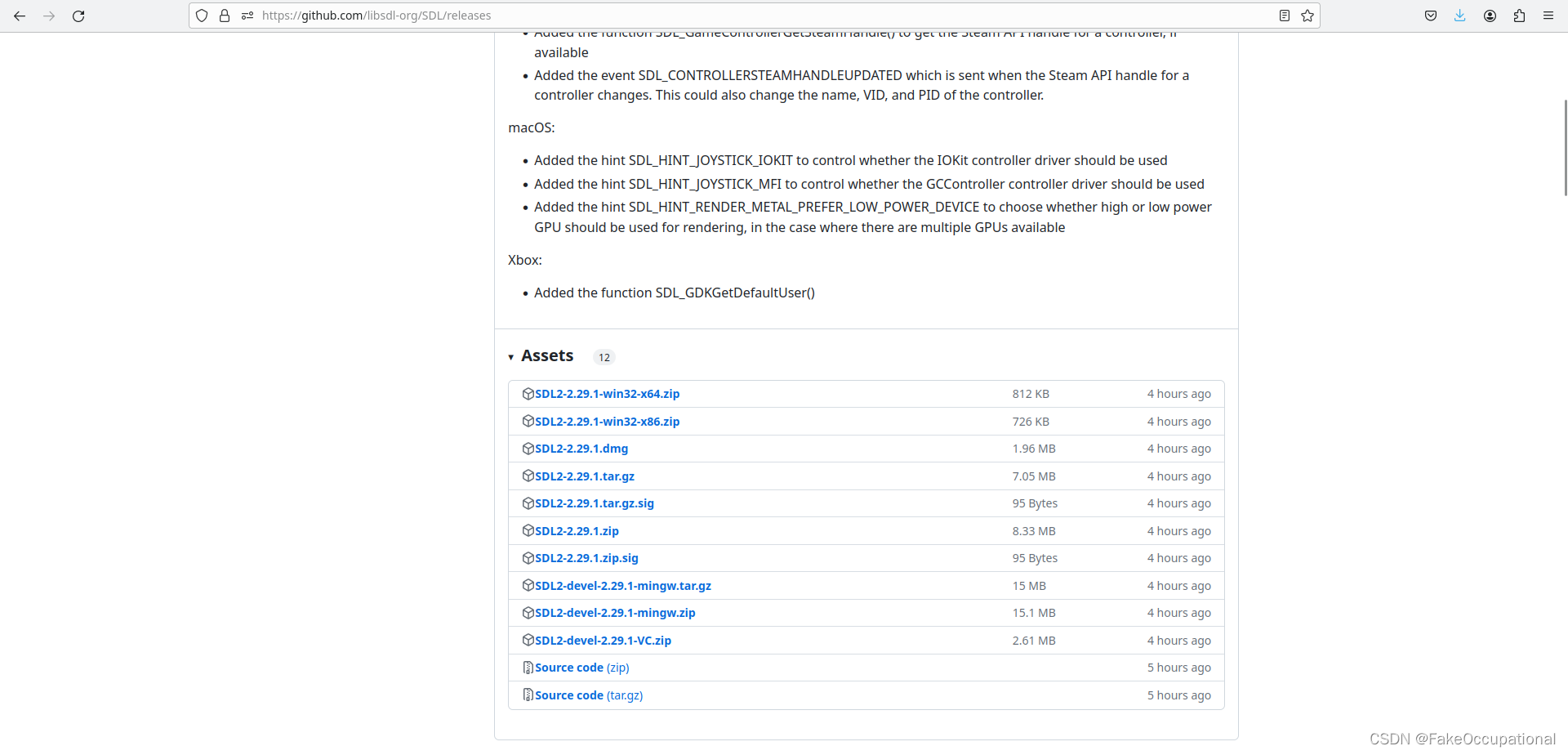The image size is (1568, 755).
Task: Download SDL2-2.29.1-win32-x86.zip
Action: tap(607, 422)
